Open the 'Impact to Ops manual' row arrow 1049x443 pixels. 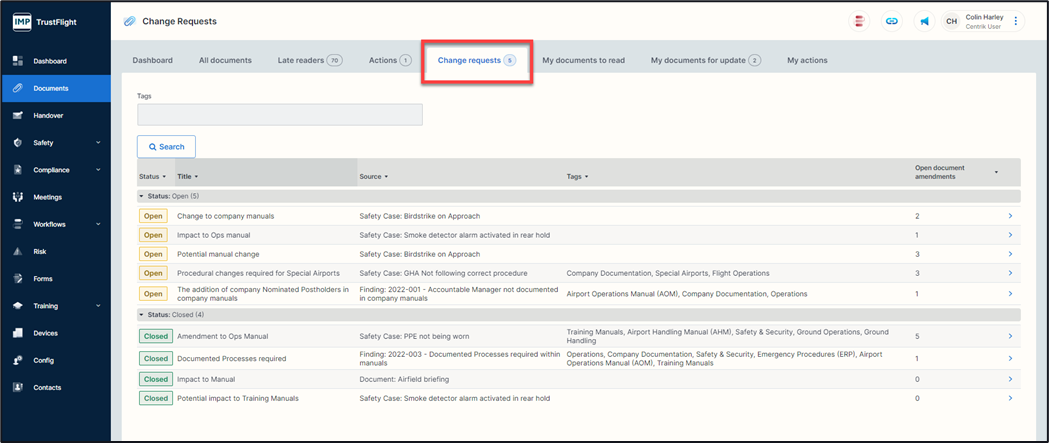coord(1010,236)
